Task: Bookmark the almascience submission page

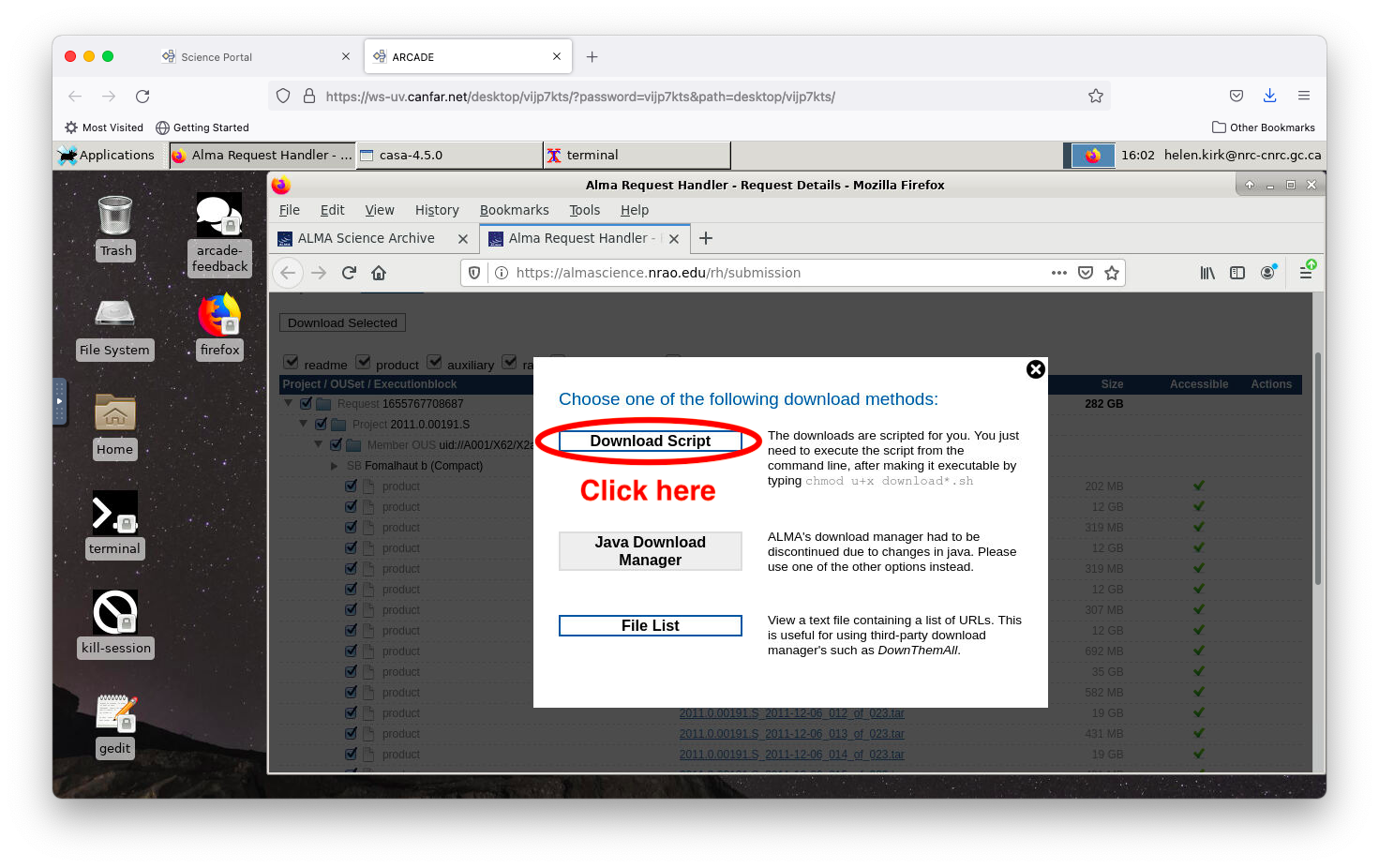Action: (1112, 273)
